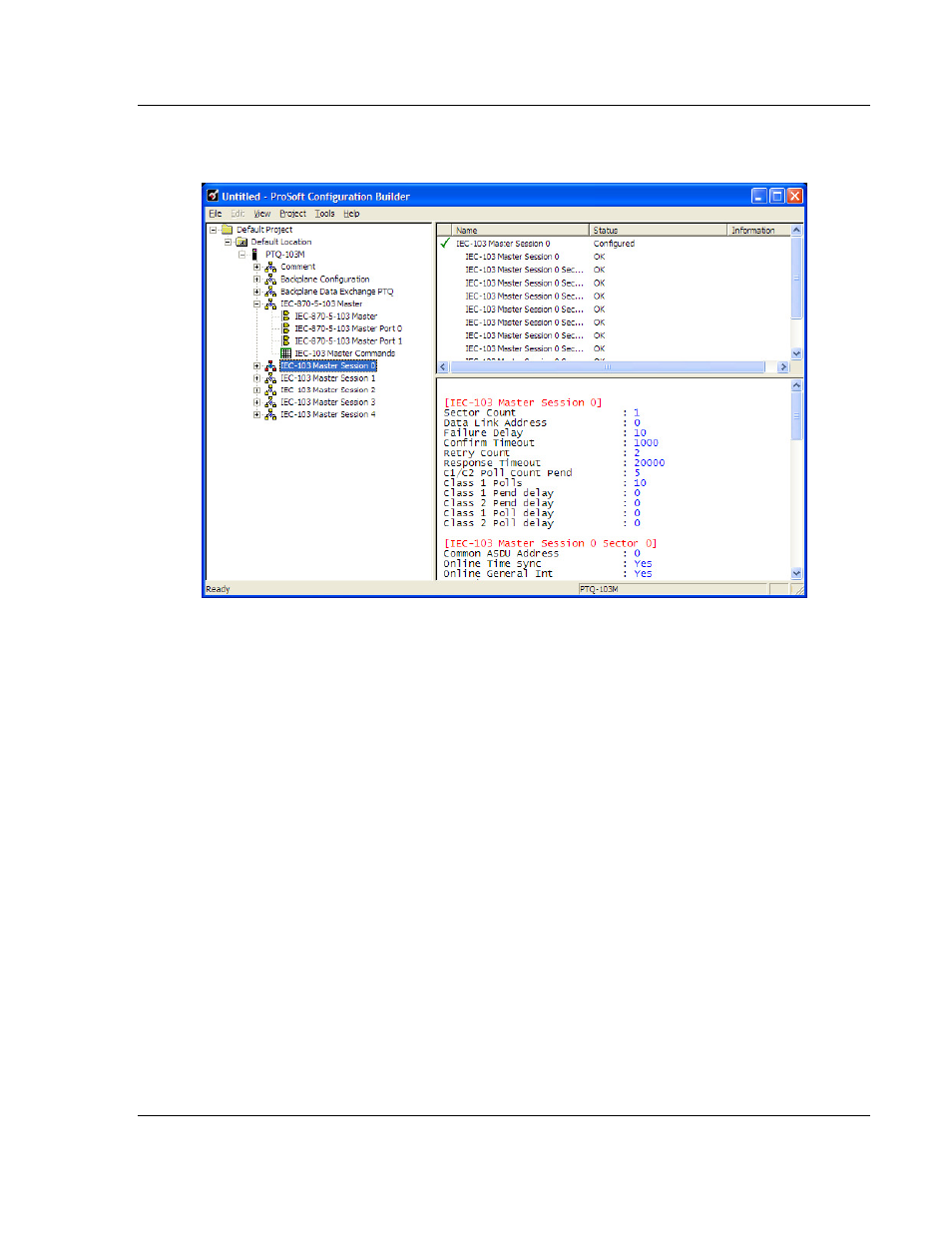Click the Default Project folder icon

point(227,230)
